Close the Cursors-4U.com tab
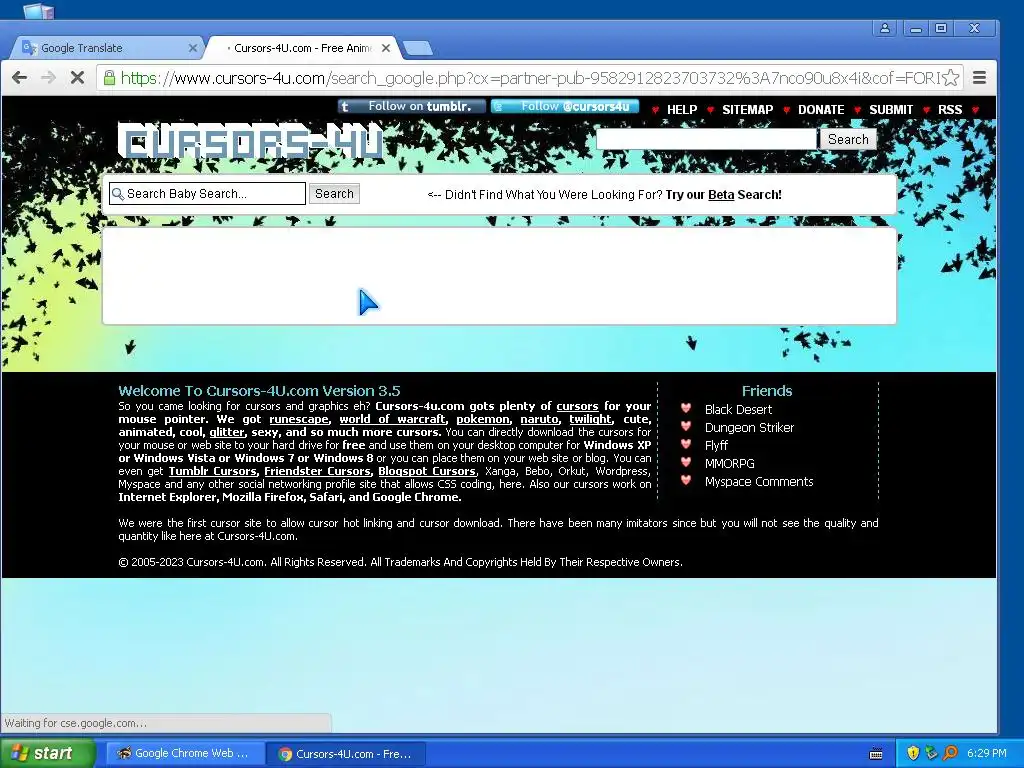Image resolution: width=1024 pixels, height=768 pixels. (386, 48)
